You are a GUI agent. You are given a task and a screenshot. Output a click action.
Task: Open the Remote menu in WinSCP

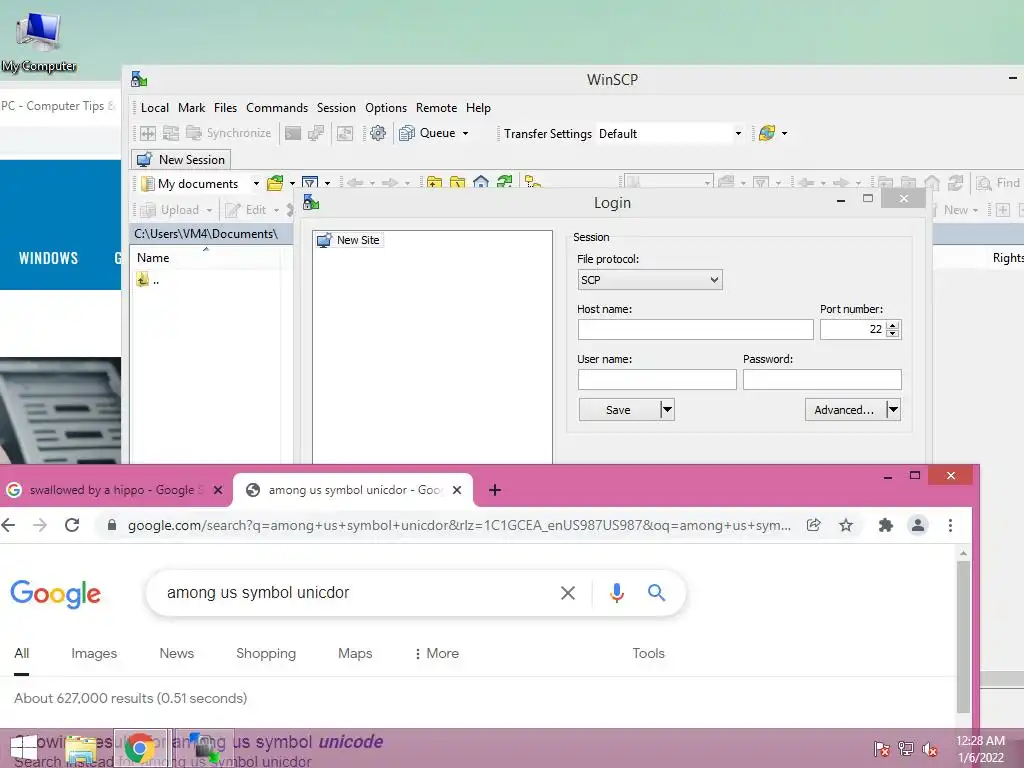click(436, 108)
